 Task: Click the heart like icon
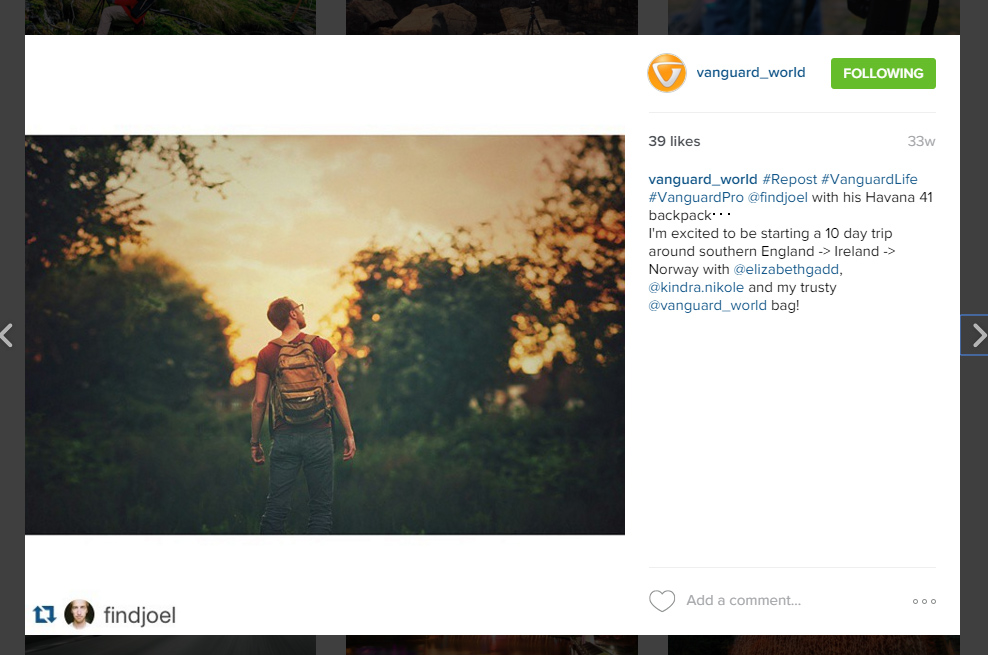[x=662, y=601]
